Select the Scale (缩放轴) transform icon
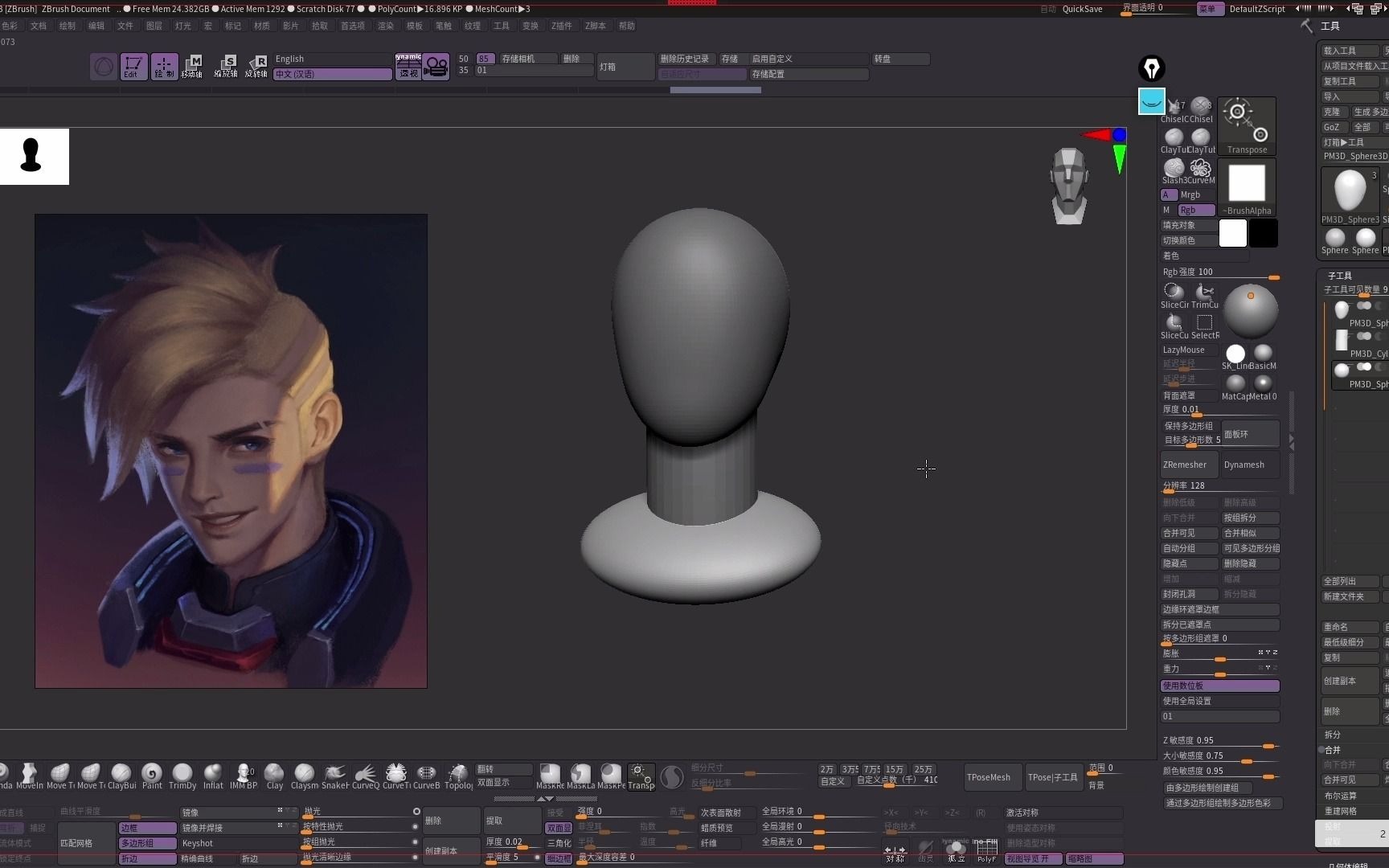This screenshot has height=868, width=1389. pyautogui.click(x=226, y=66)
